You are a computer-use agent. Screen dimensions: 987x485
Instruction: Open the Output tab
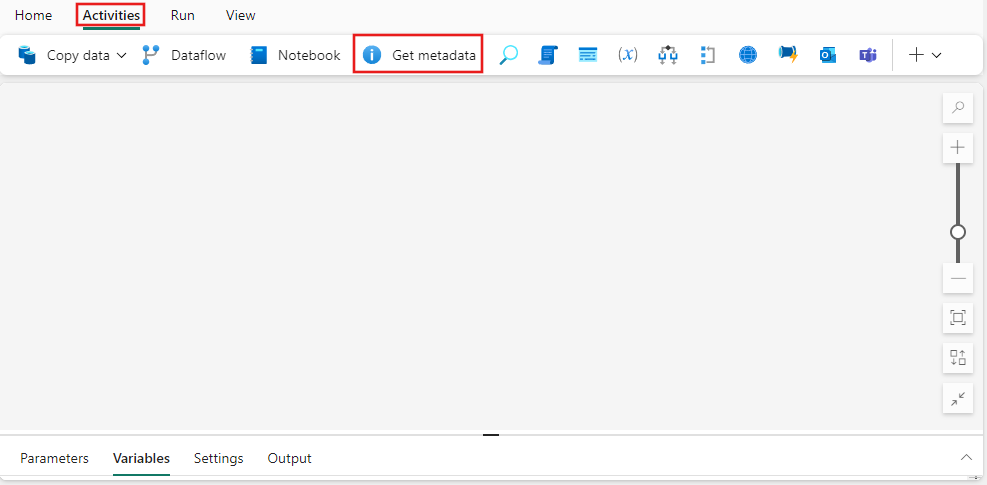point(290,458)
